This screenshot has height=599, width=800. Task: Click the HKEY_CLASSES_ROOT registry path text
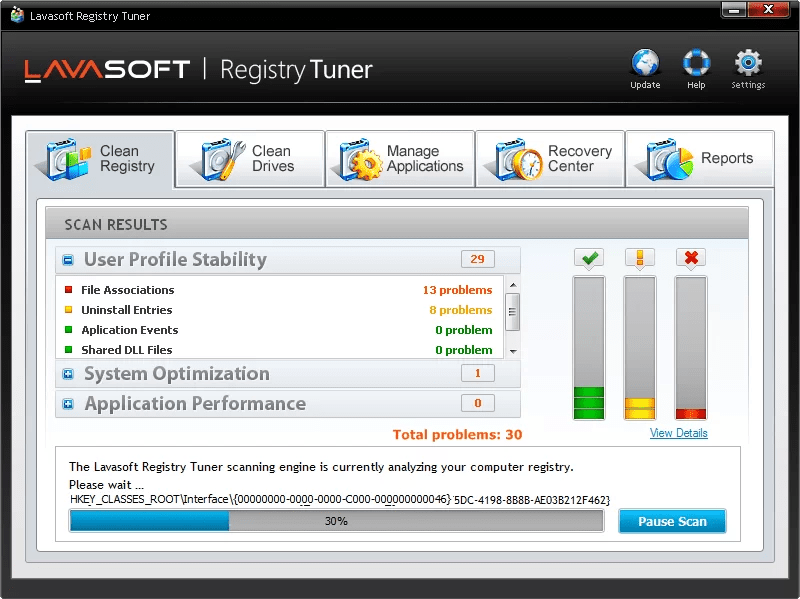(x=340, y=499)
